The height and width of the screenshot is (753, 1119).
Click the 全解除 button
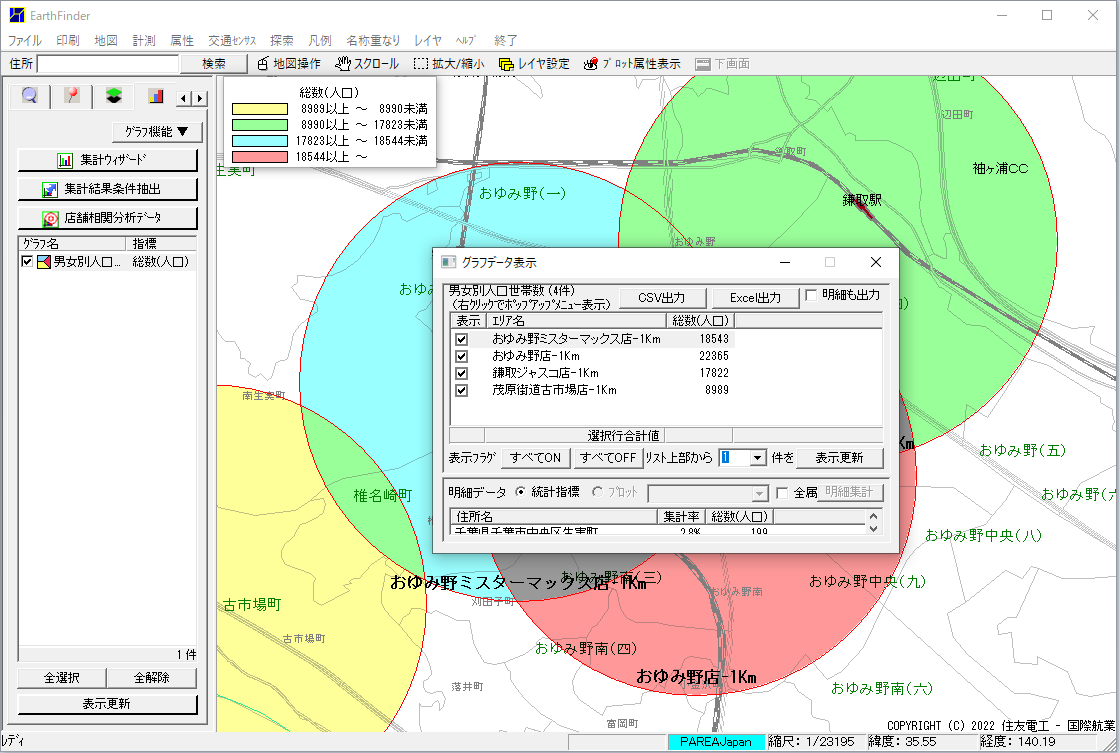tap(151, 678)
